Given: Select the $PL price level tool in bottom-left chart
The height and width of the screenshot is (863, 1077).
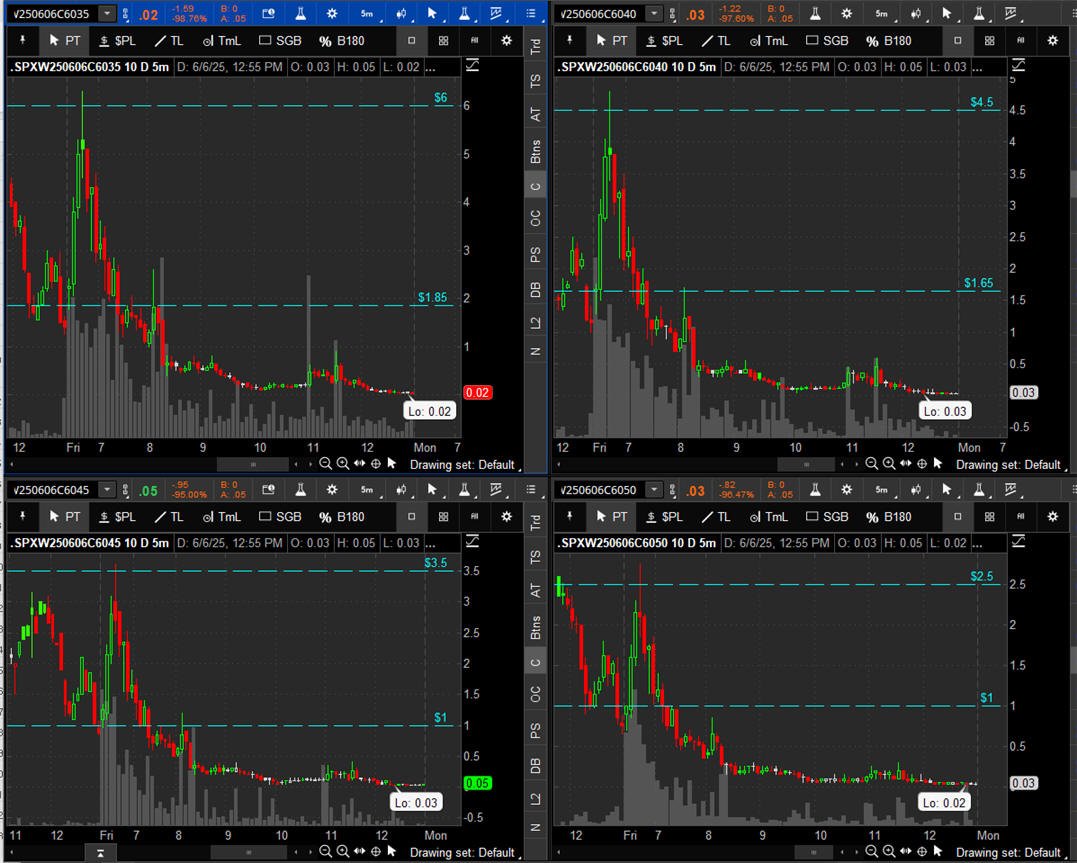Looking at the screenshot, I should coord(117,517).
